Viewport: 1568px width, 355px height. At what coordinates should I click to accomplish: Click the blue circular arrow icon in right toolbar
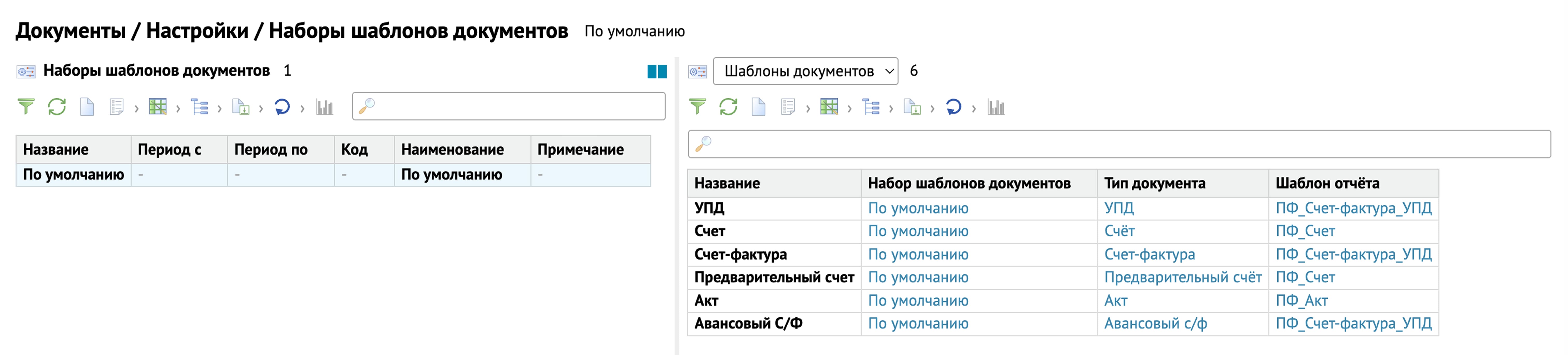[954, 107]
